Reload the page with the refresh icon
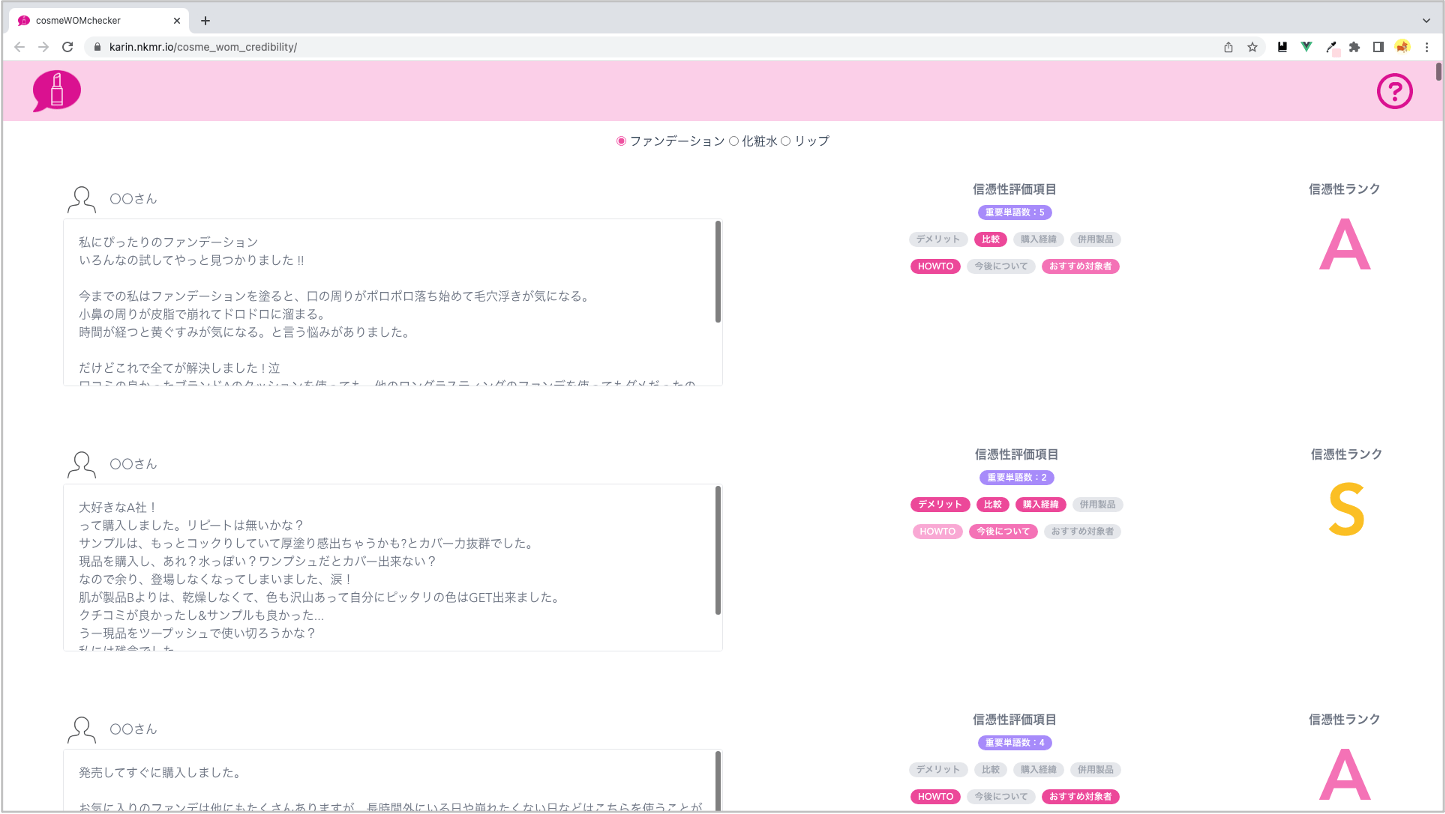Image resolution: width=1445 pixels, height=814 pixels. point(67,46)
